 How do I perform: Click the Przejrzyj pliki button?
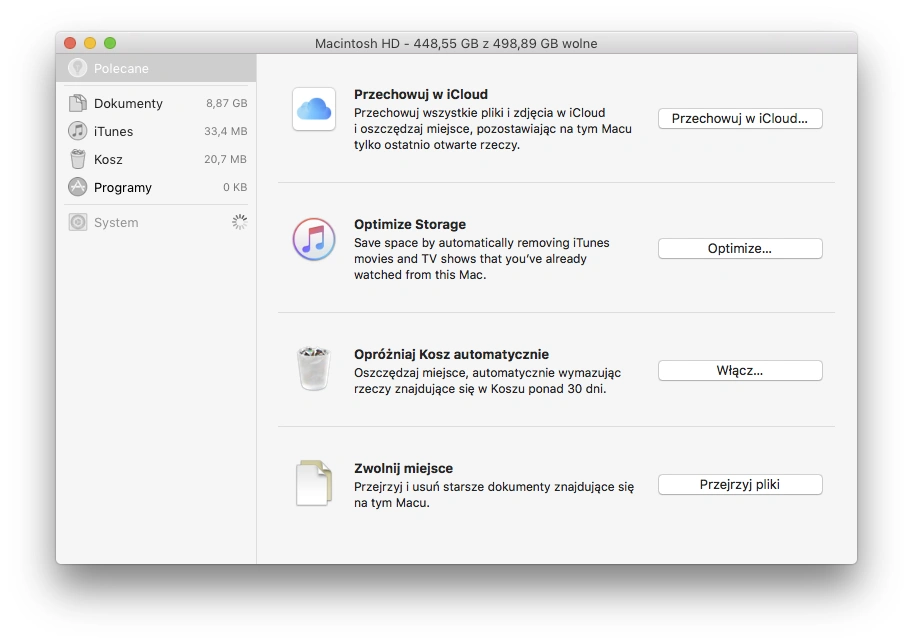(740, 484)
